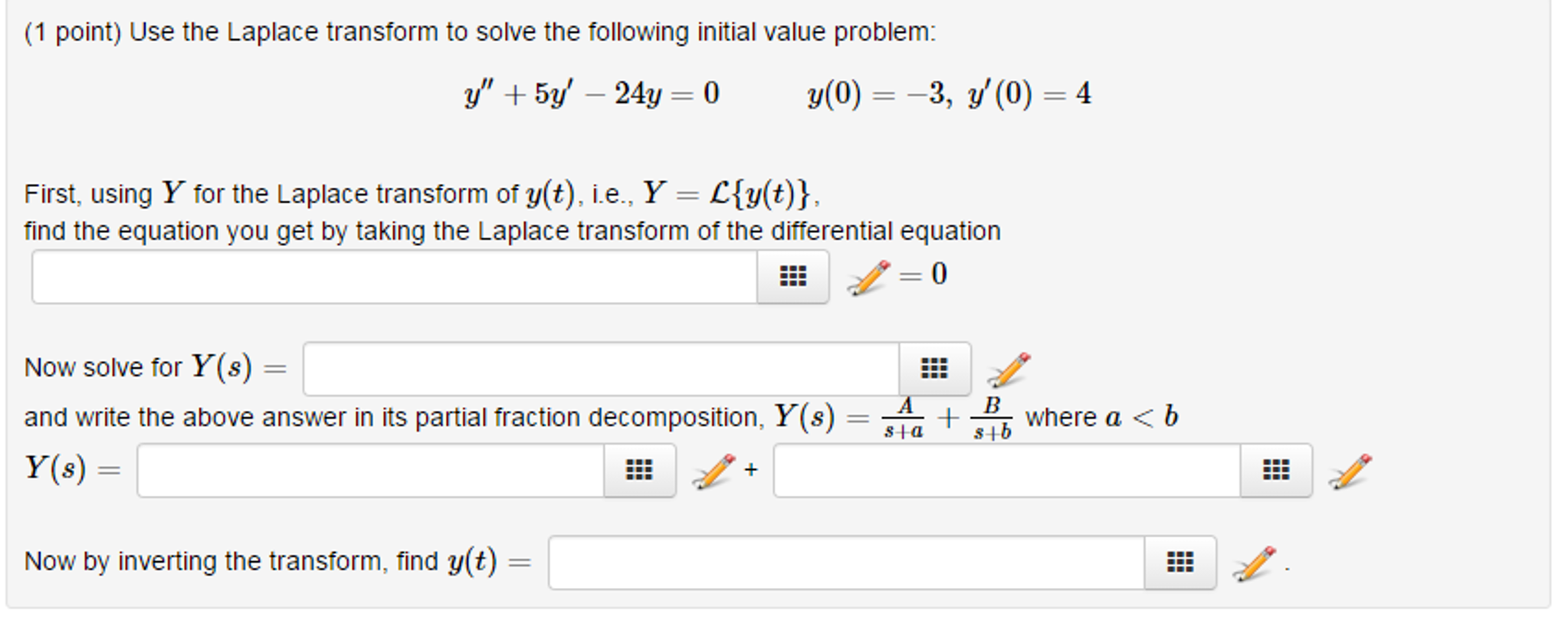Open the keypad for the second partial fraction term

coord(1277,471)
